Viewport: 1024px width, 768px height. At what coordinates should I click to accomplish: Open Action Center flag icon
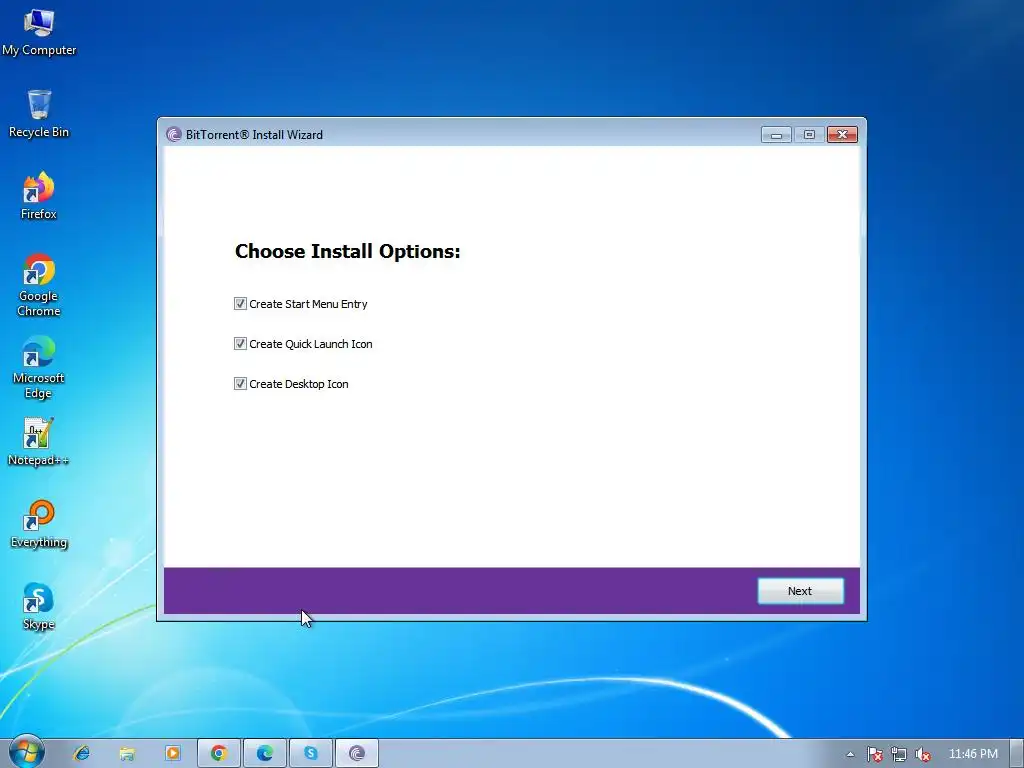point(874,754)
